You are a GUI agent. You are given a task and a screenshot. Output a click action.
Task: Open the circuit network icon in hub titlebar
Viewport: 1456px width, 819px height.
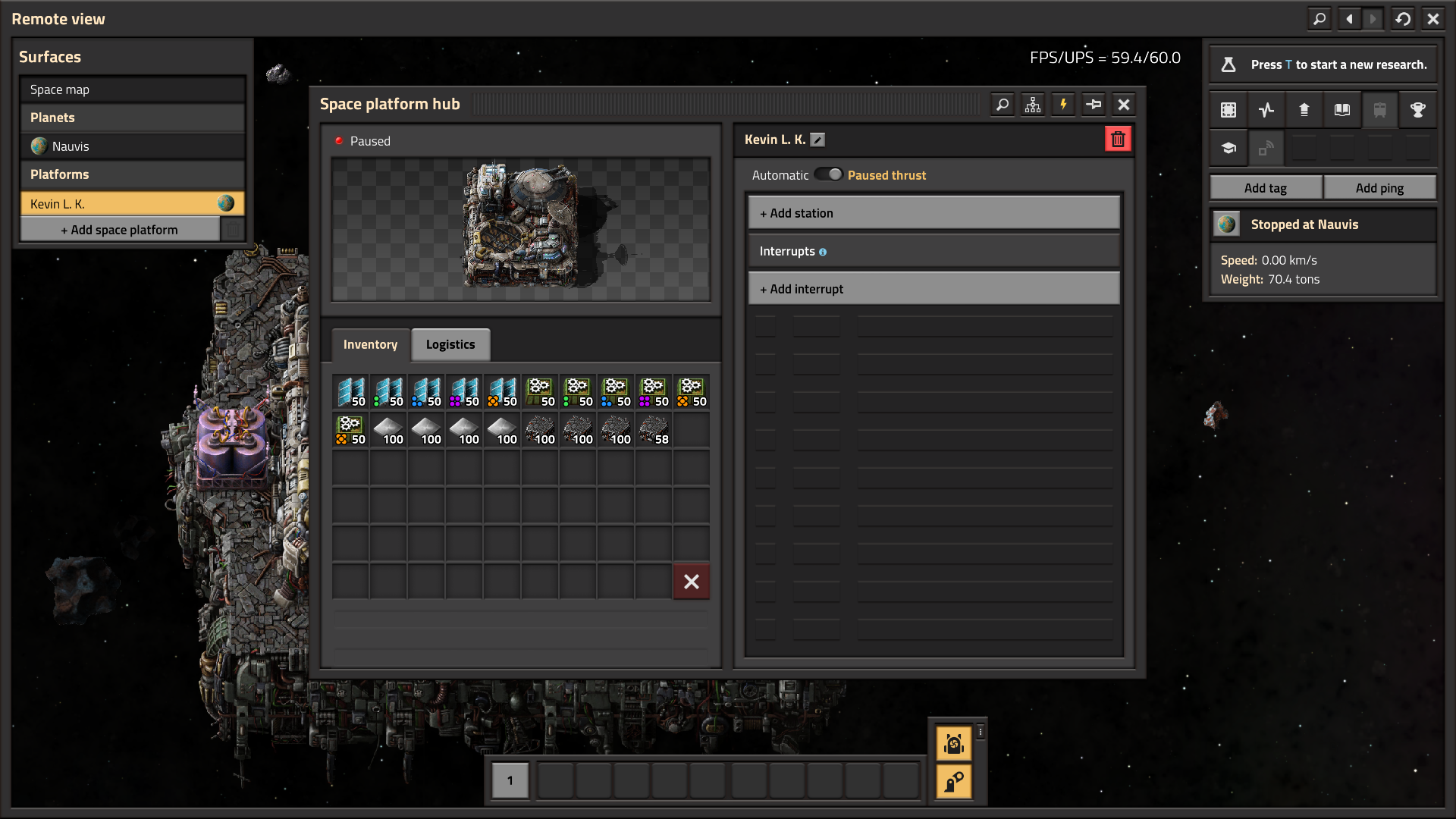pos(1033,105)
